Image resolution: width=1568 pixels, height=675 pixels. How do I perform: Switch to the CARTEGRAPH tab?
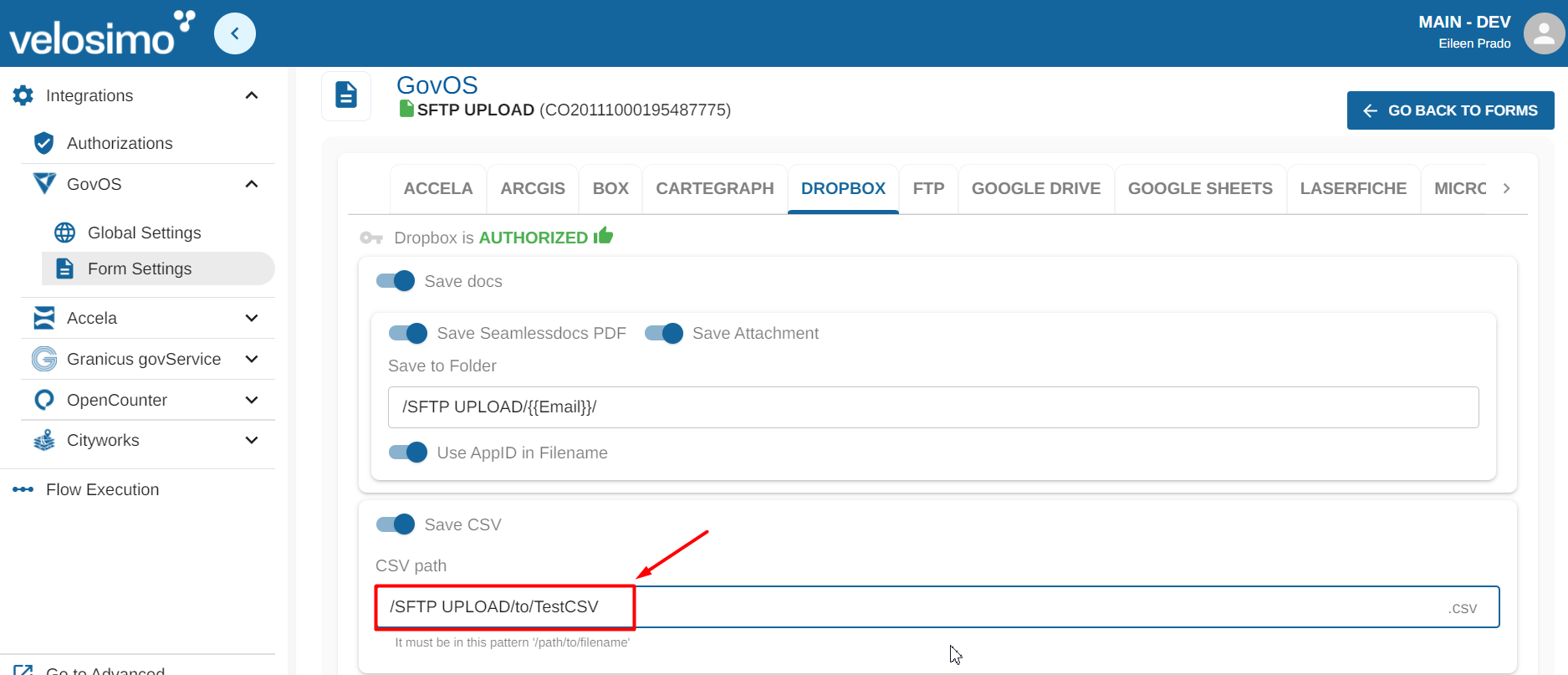[x=715, y=189]
